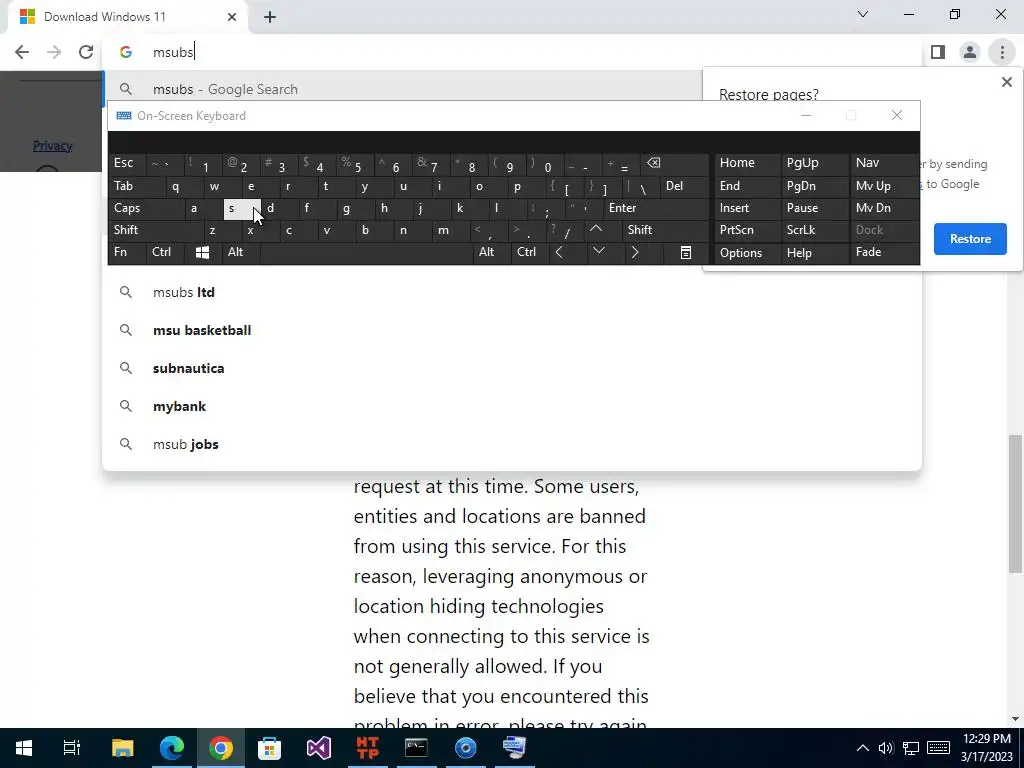Click the s key on keyboard

click(x=242, y=209)
